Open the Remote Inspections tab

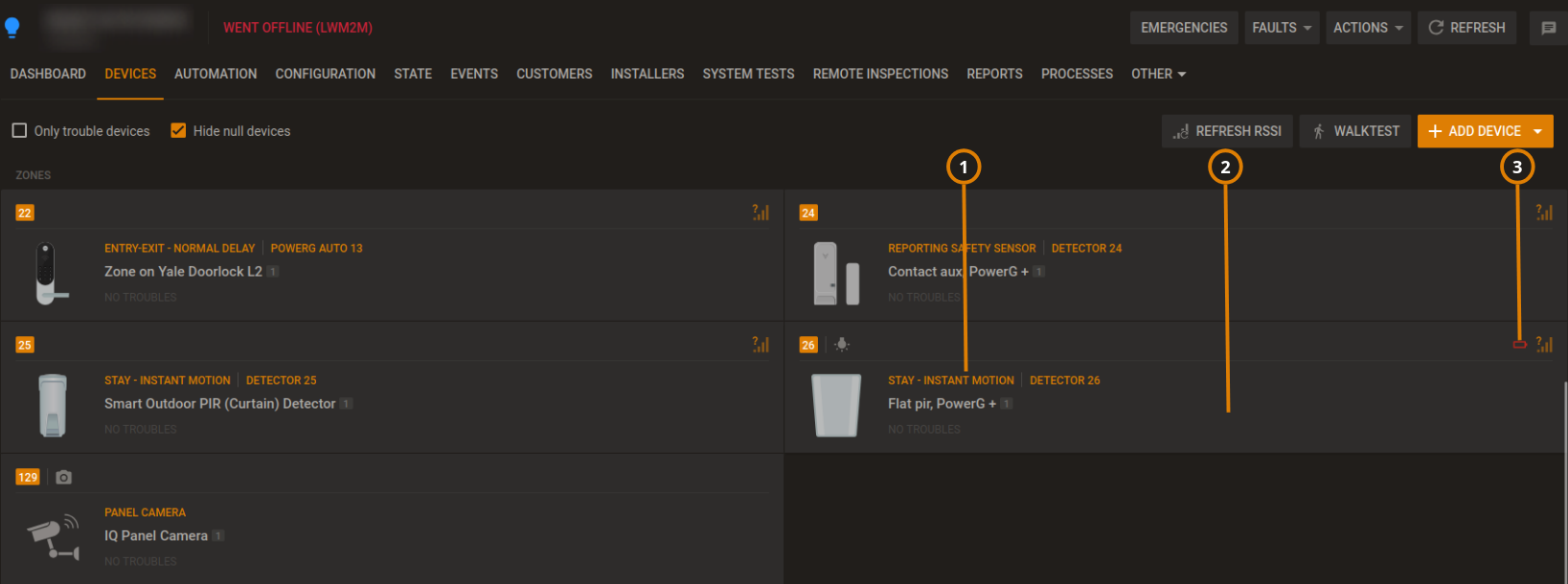(880, 74)
